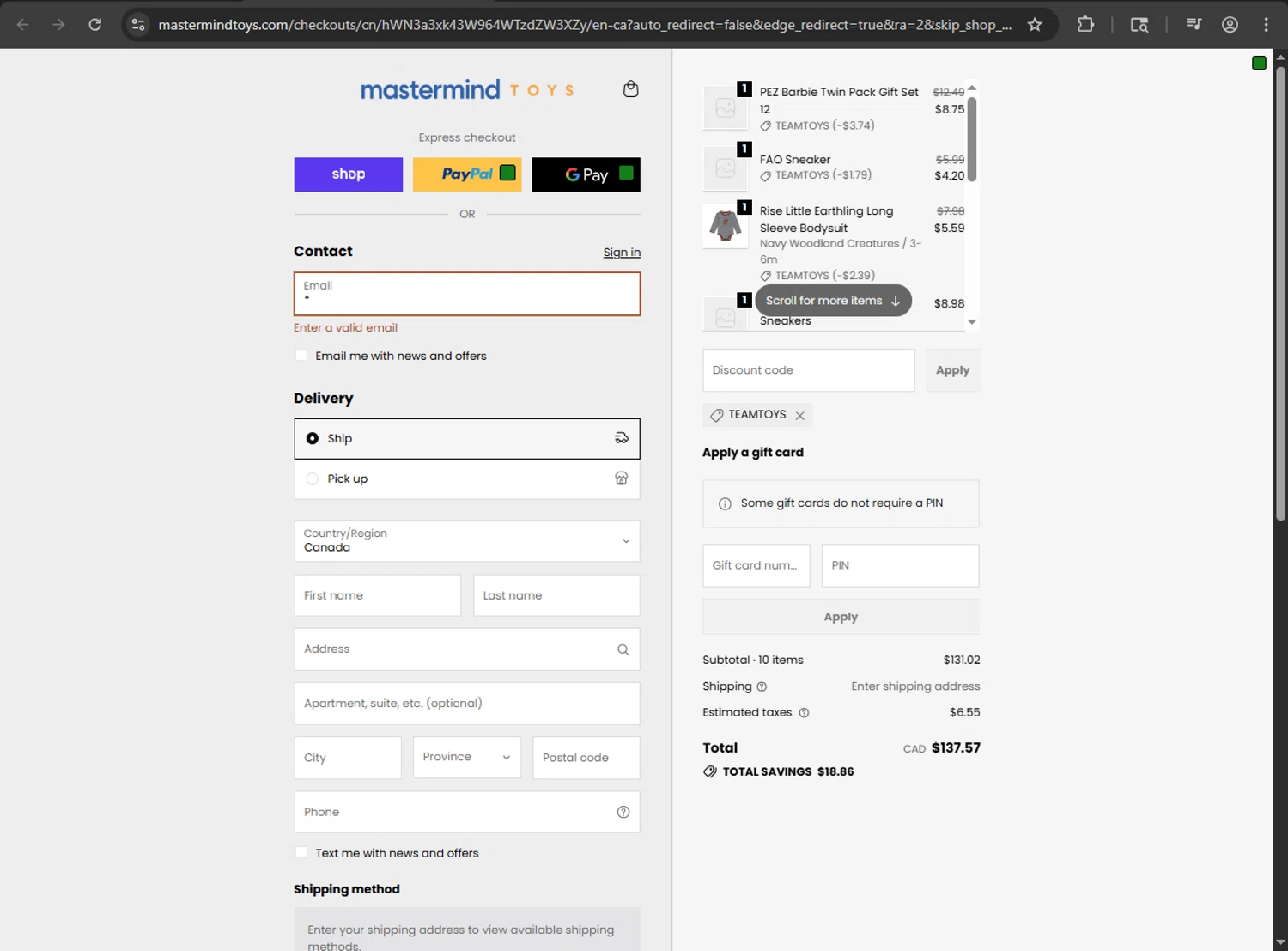Open the Country/Region dropdown

click(x=467, y=541)
